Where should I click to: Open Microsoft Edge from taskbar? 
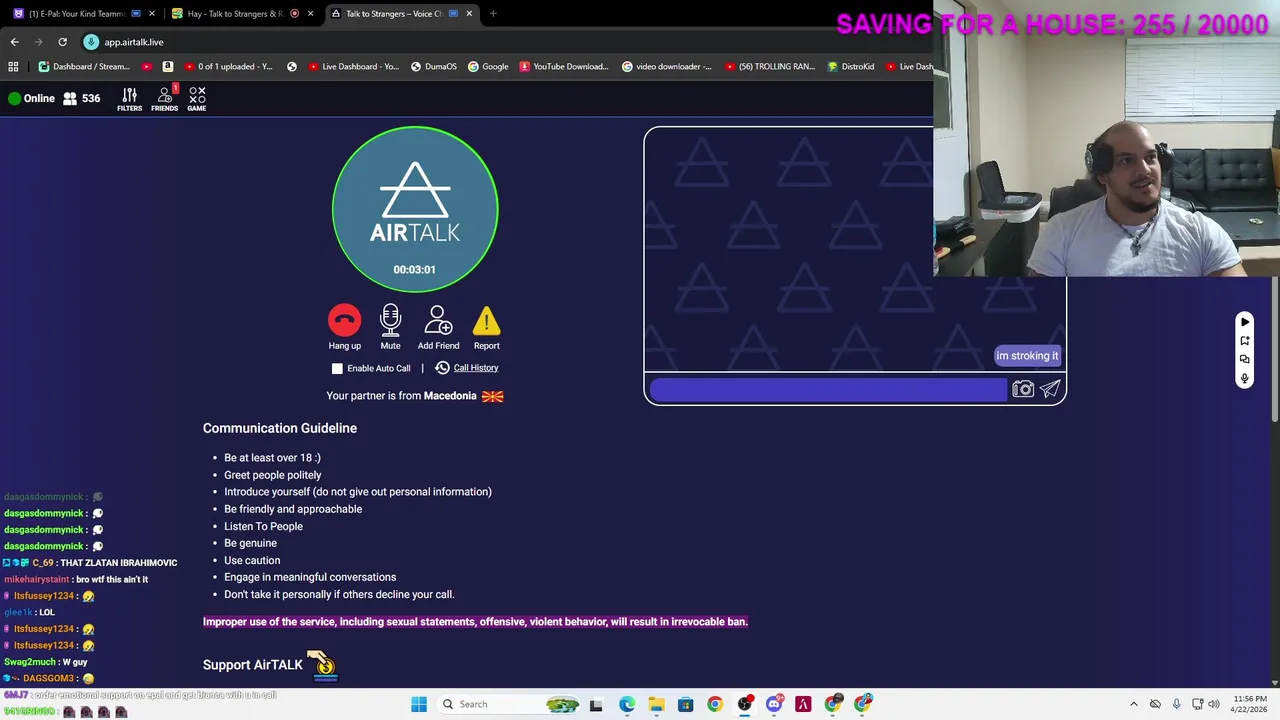[626, 704]
